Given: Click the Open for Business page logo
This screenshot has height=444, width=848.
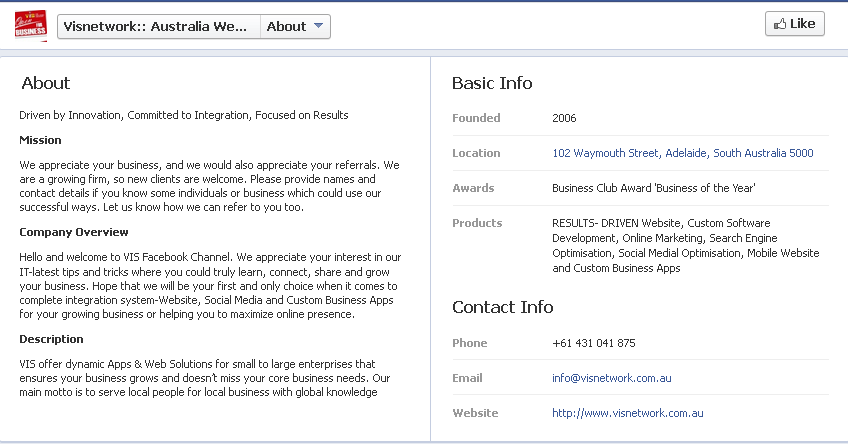Looking at the screenshot, I should (30, 25).
